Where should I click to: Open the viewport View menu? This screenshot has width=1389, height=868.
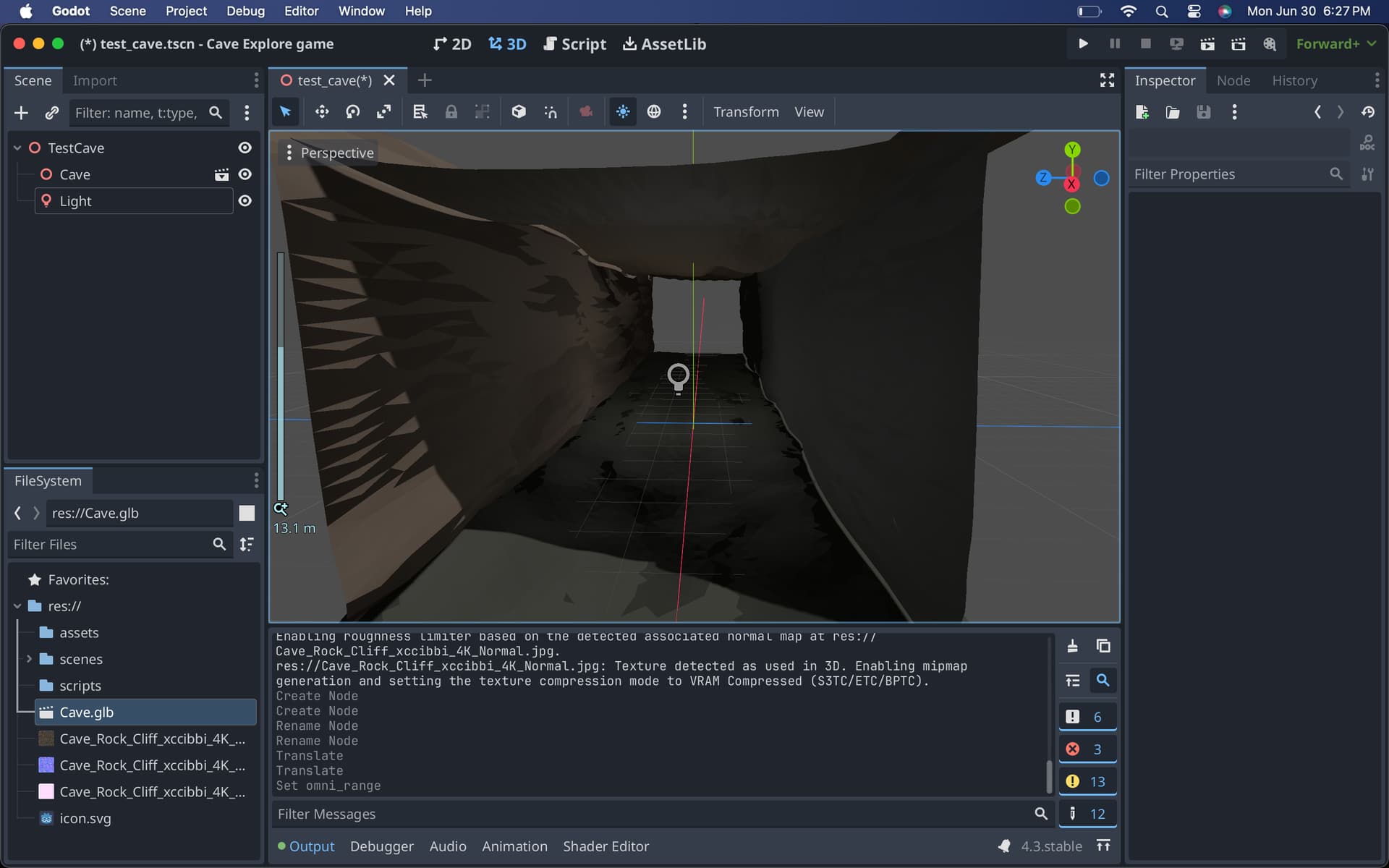(x=809, y=111)
